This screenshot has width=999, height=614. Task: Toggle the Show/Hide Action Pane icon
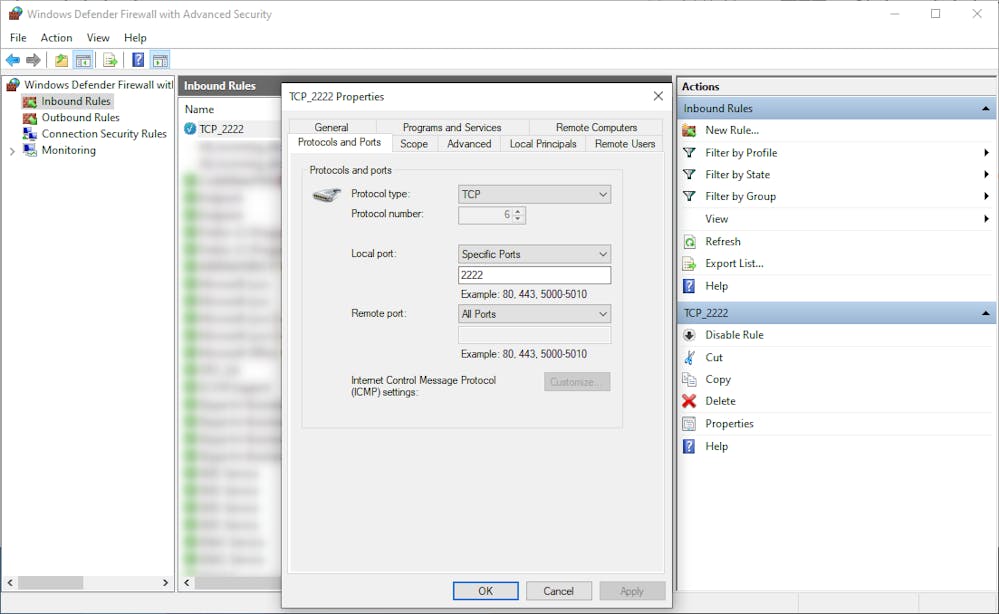(x=161, y=61)
